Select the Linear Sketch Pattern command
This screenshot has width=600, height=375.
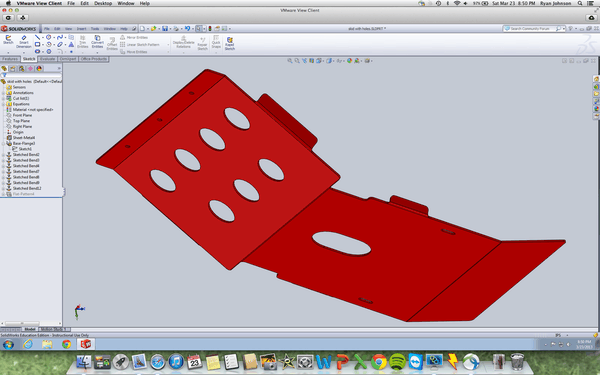pos(140,45)
